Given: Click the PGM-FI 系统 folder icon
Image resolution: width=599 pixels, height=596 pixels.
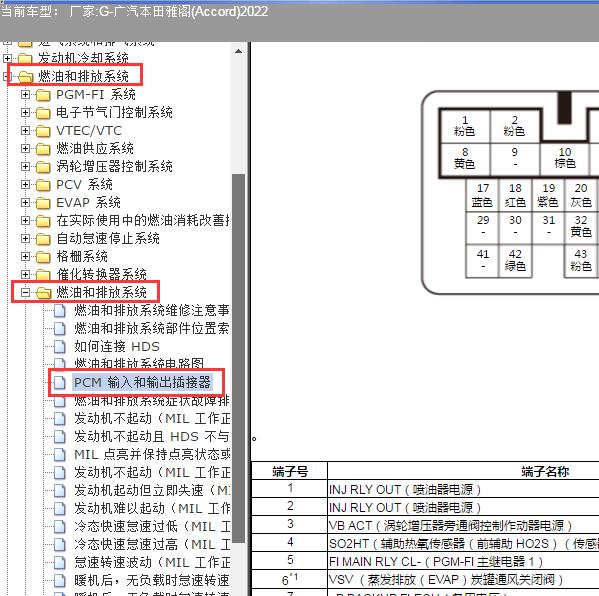Looking at the screenshot, I should [x=43, y=95].
